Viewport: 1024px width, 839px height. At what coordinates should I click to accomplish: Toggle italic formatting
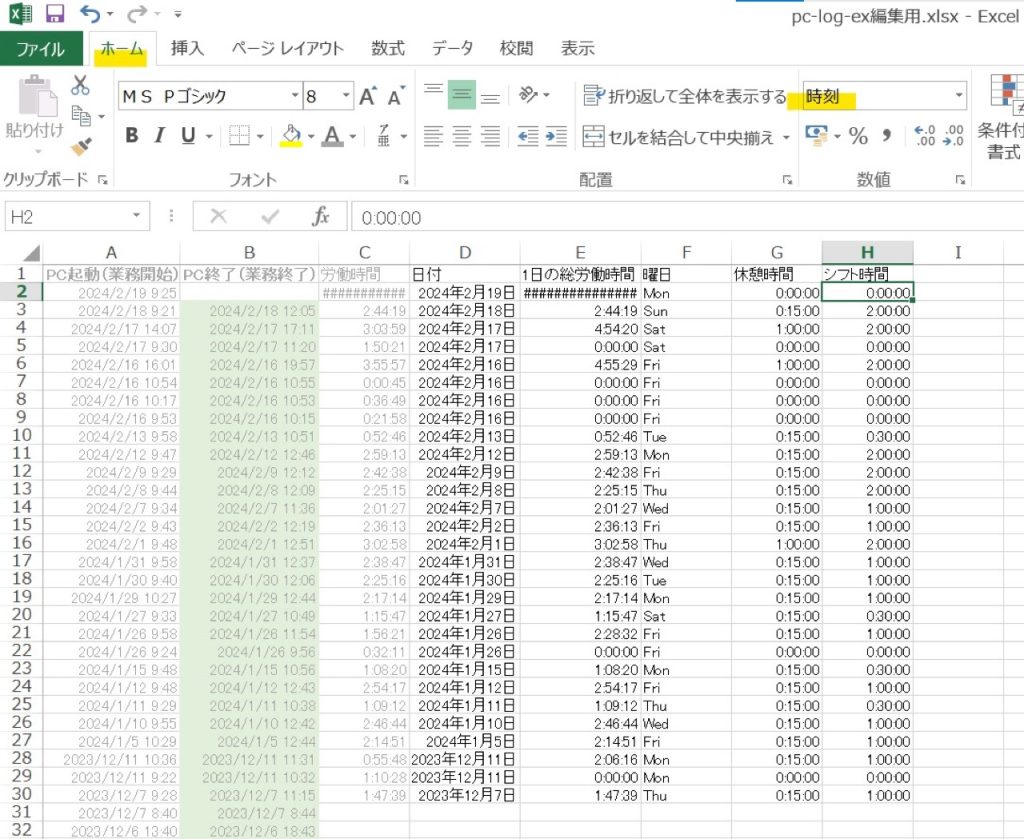159,136
